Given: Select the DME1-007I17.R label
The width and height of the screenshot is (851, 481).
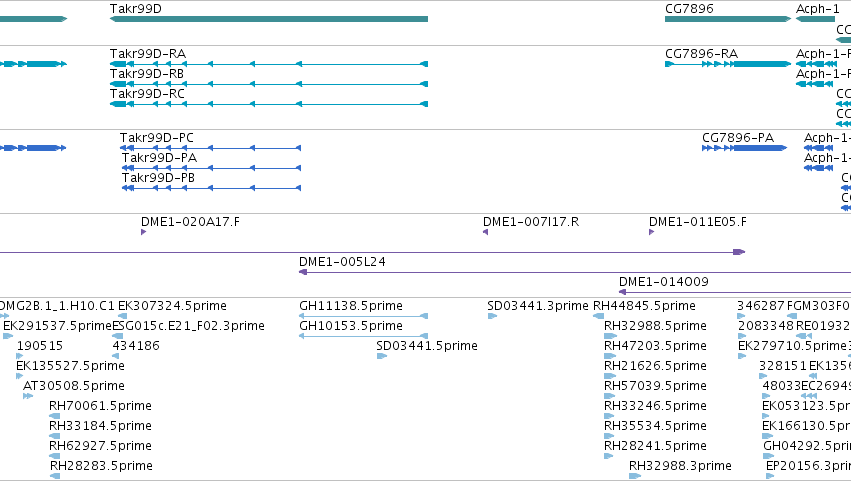Looking at the screenshot, I should click(x=531, y=222).
